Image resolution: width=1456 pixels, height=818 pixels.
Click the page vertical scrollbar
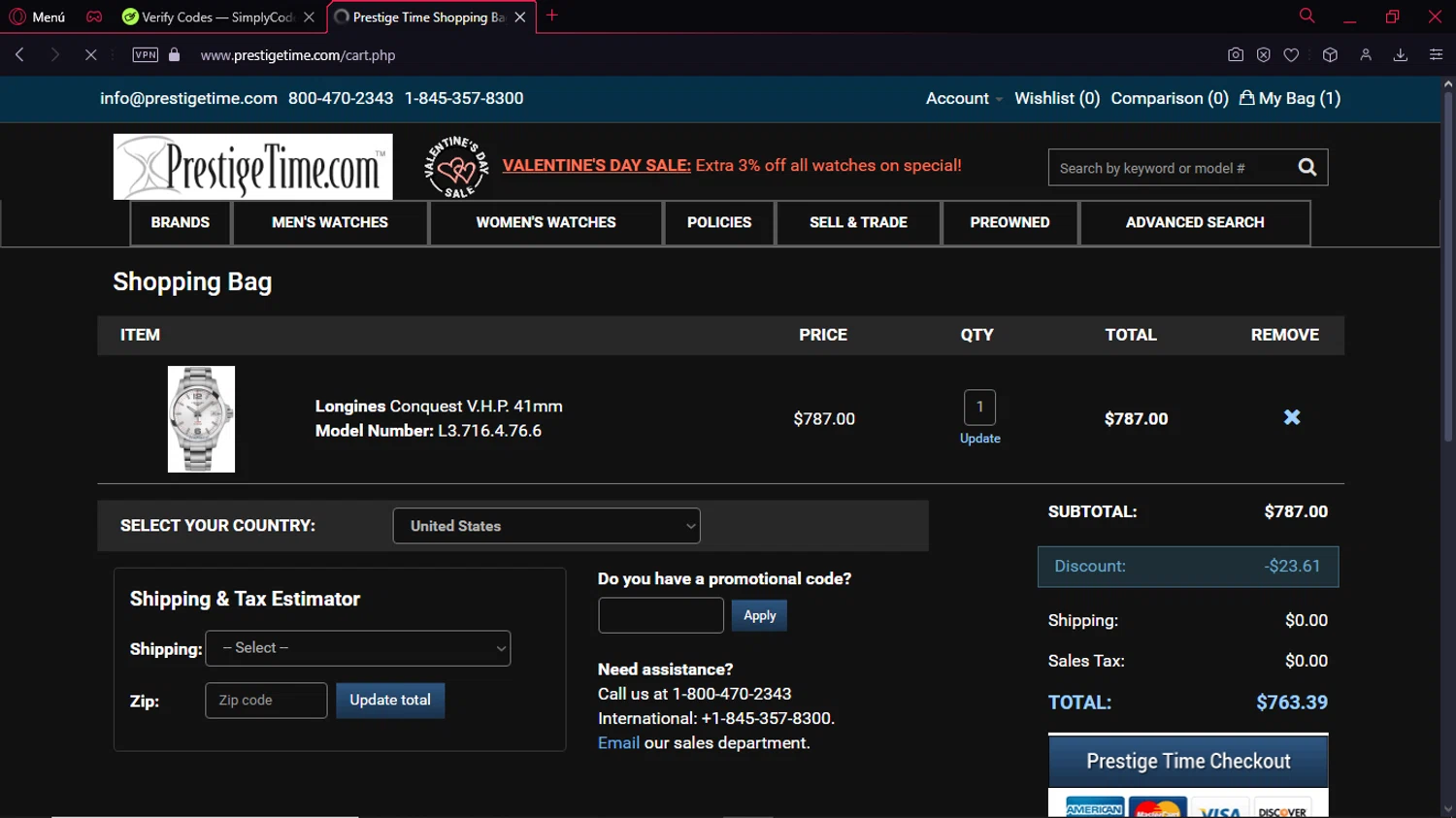1448,268
